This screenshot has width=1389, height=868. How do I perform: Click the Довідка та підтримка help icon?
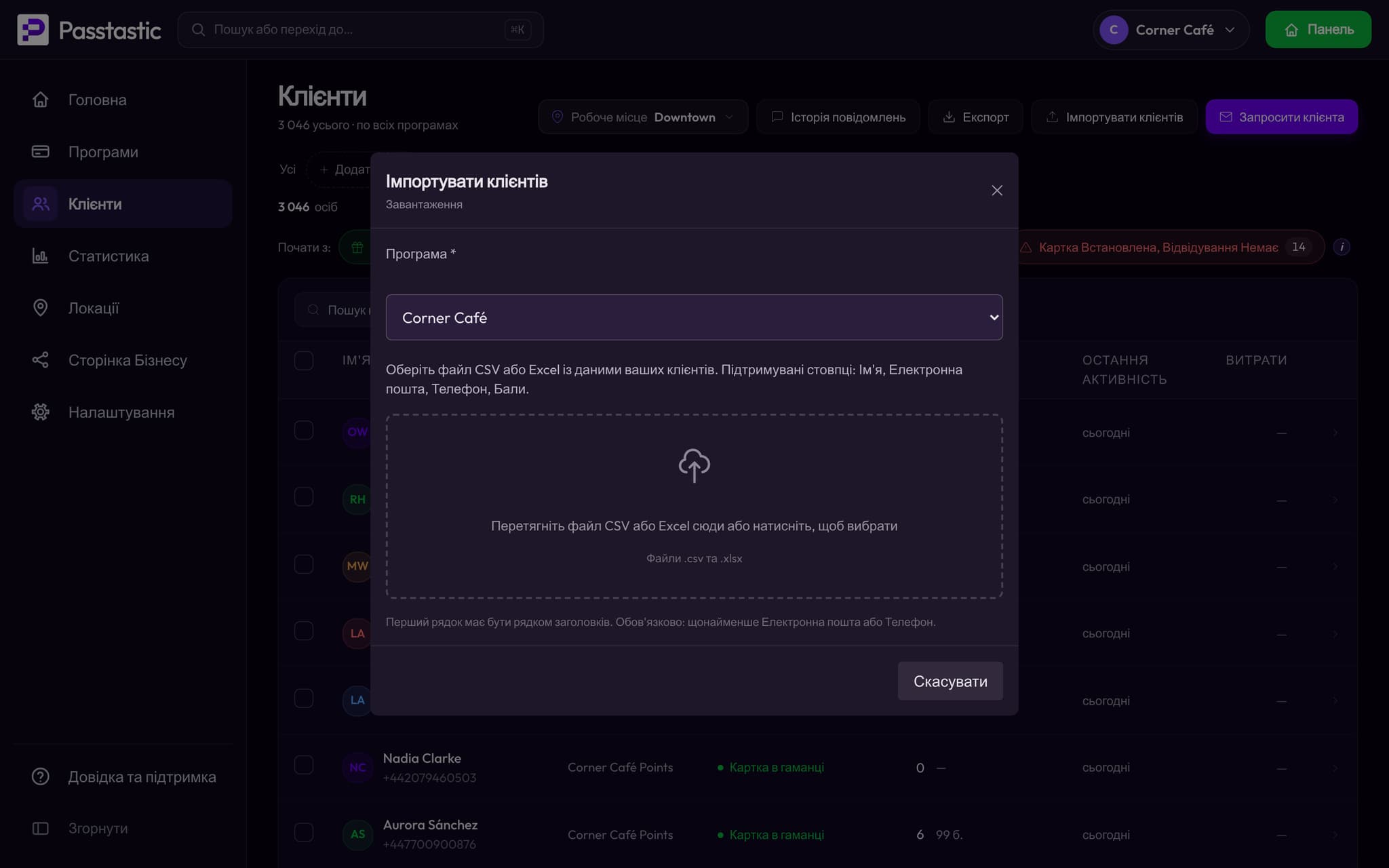[41, 776]
